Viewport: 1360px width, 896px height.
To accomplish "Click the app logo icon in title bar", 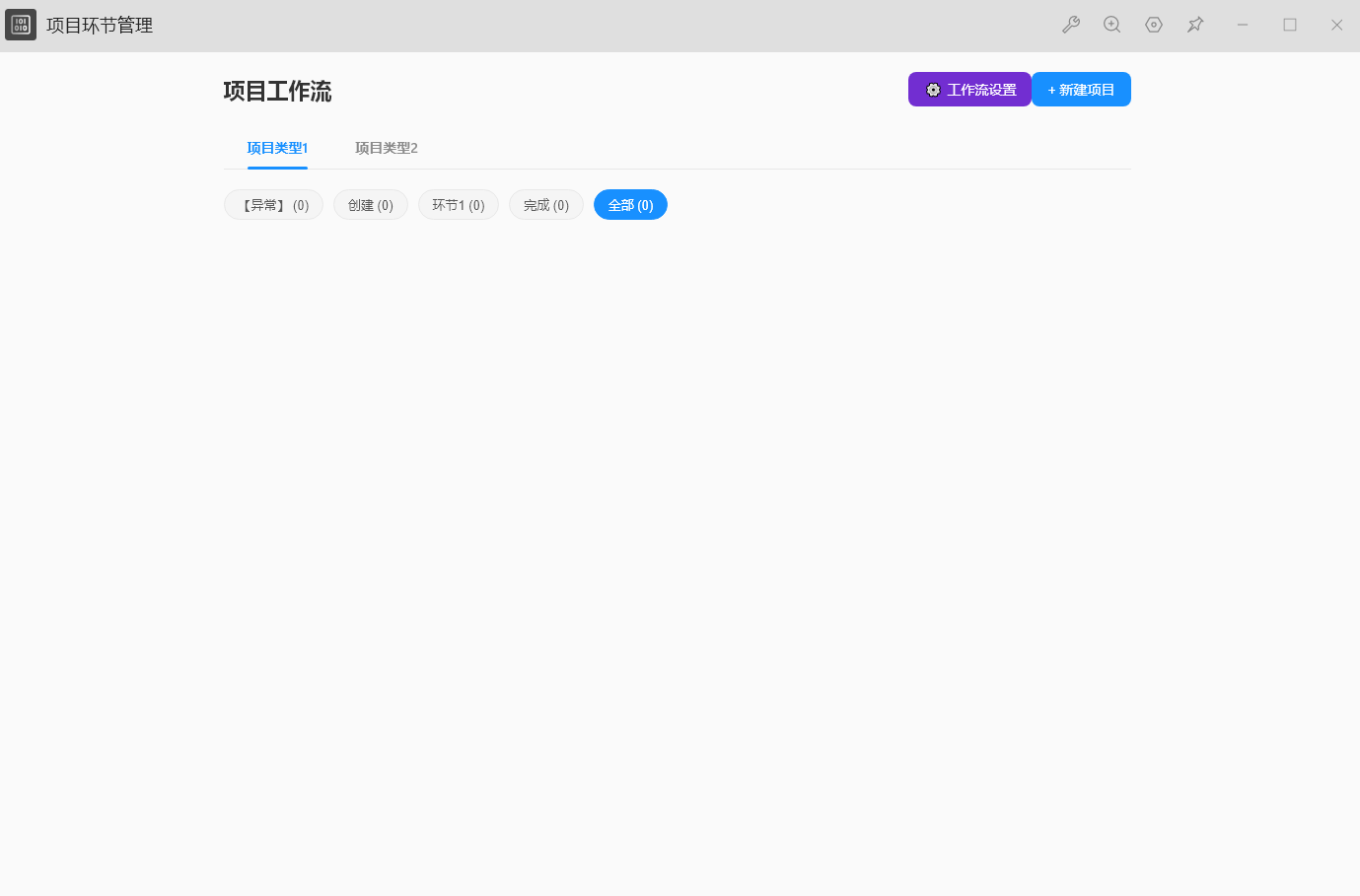I will [21, 25].
